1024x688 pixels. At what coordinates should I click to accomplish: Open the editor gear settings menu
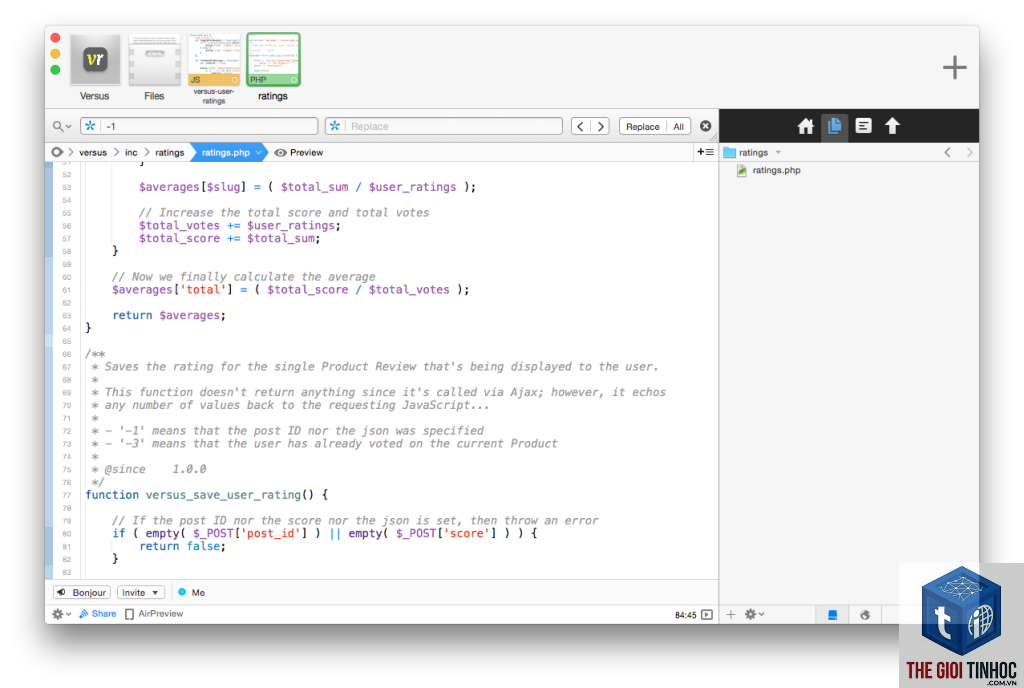(61, 614)
